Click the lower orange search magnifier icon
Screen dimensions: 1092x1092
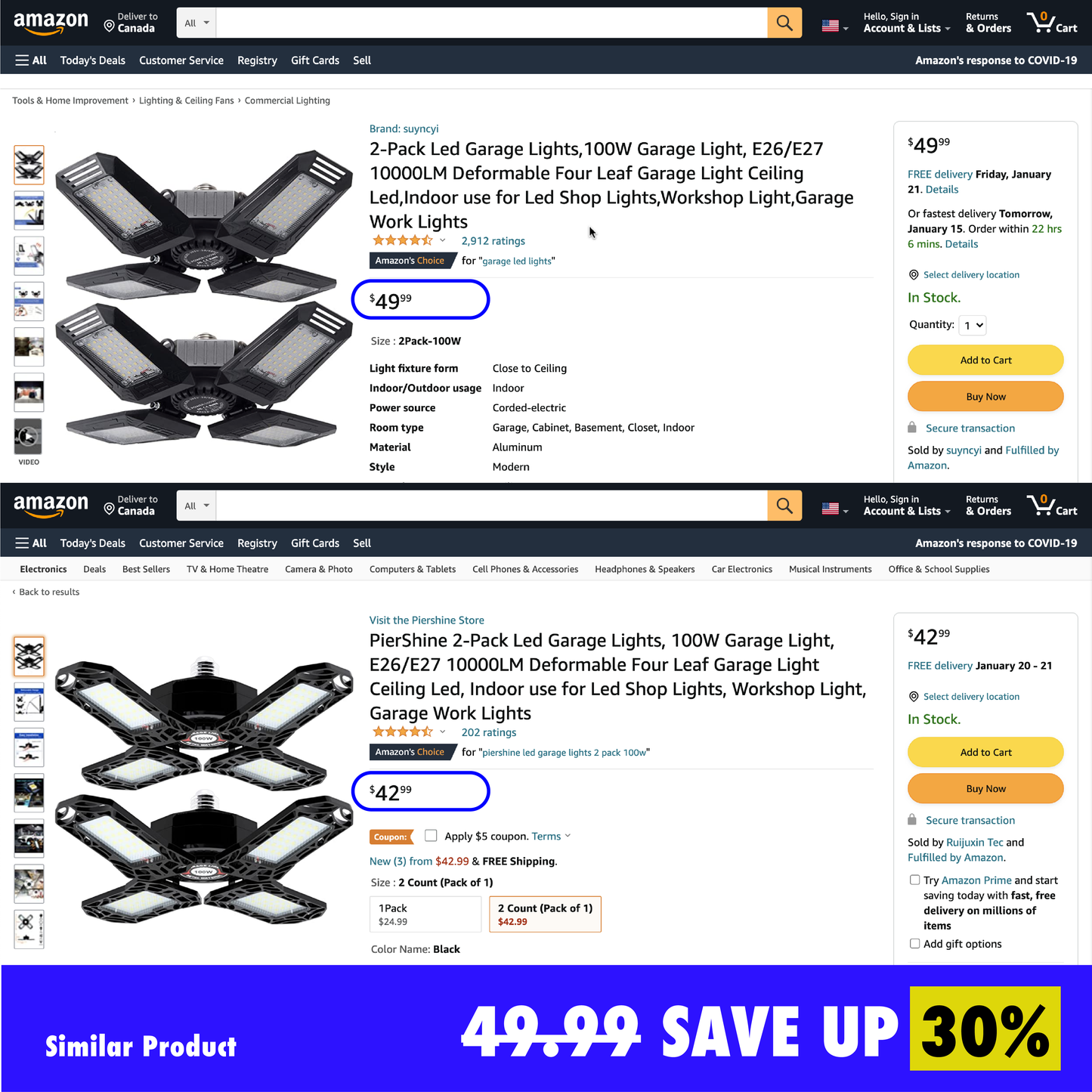pos(784,506)
